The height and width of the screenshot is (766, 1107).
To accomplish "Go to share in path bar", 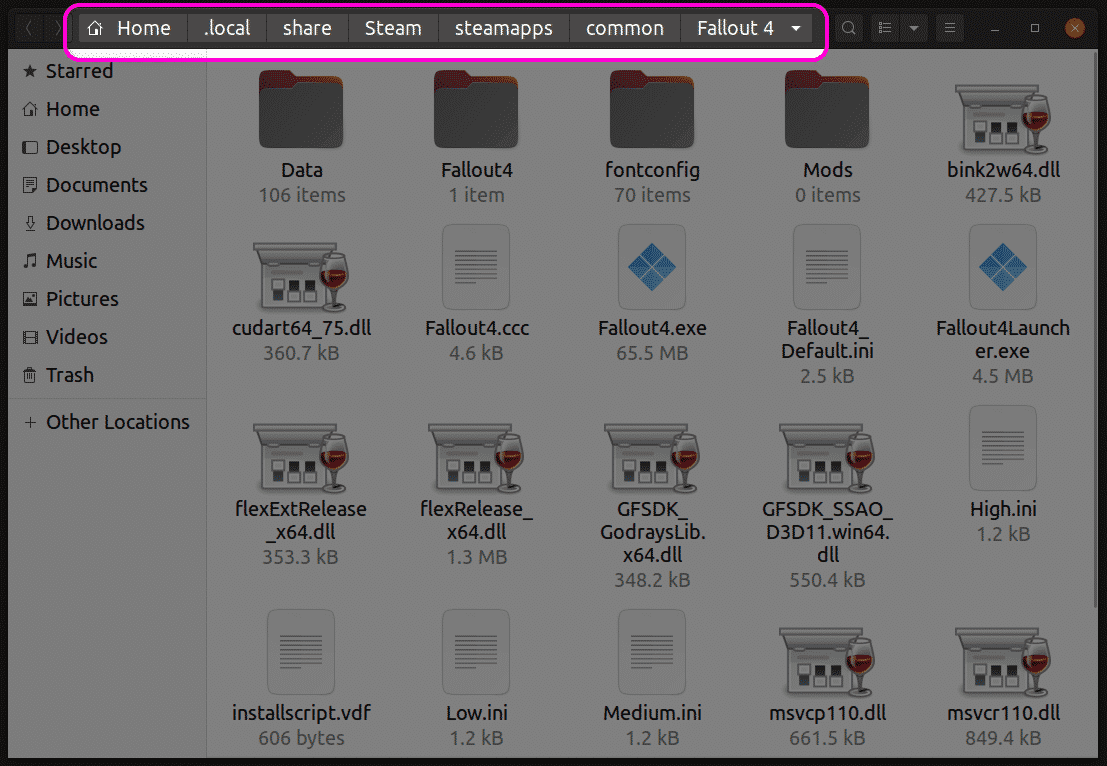I will tap(307, 28).
